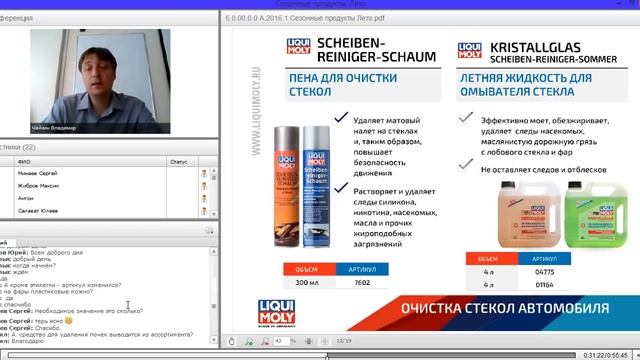
Task: Click the PDF file name title
Action: [305, 18]
